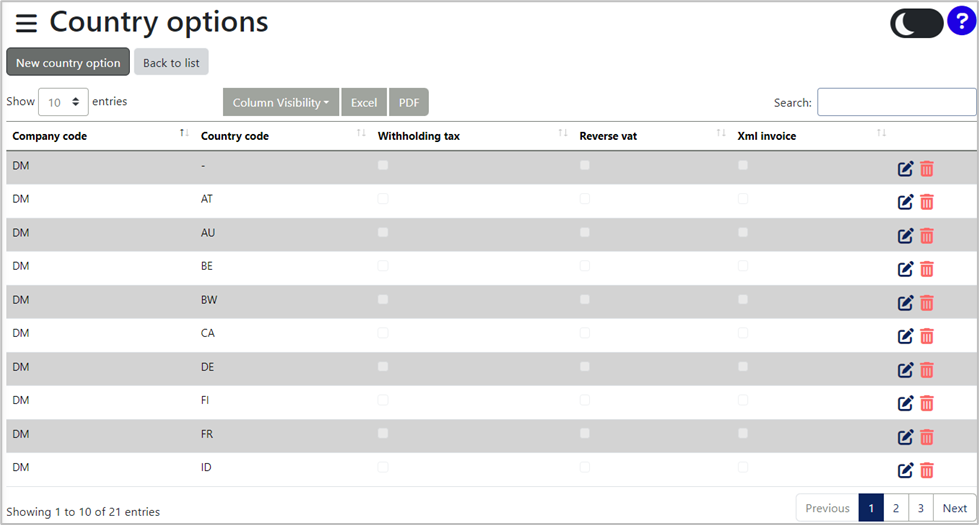979x525 pixels.
Task: Check Reverse vat box for BW row
Action: (x=584, y=300)
